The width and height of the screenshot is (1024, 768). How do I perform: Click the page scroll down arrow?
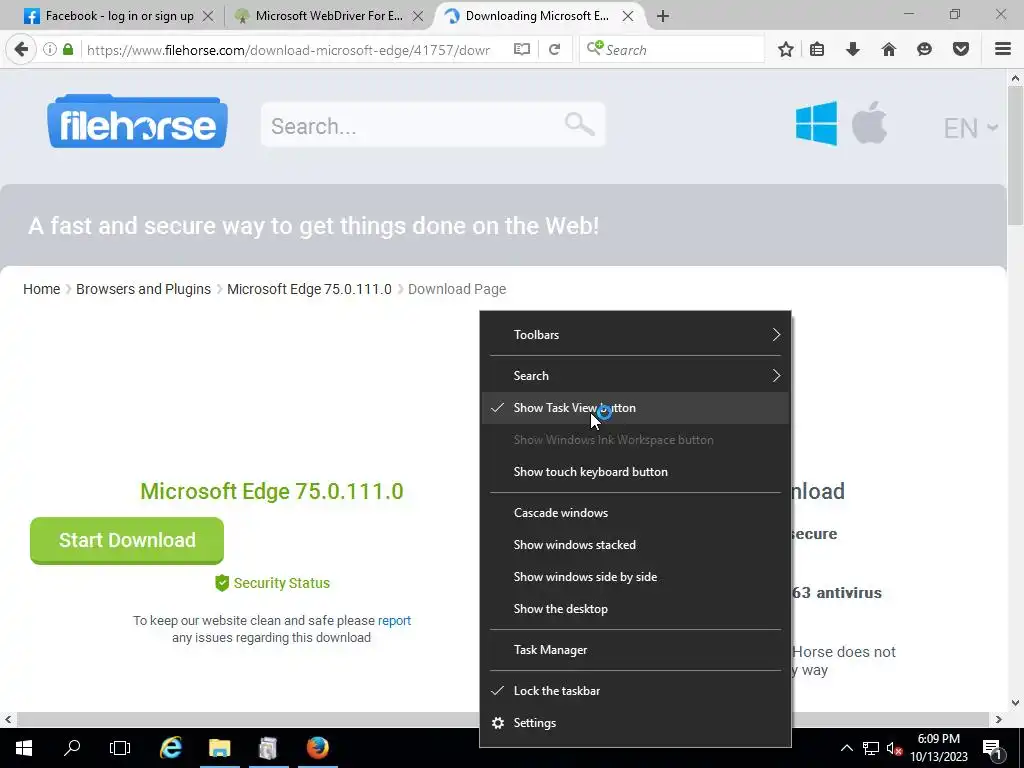(1016, 703)
